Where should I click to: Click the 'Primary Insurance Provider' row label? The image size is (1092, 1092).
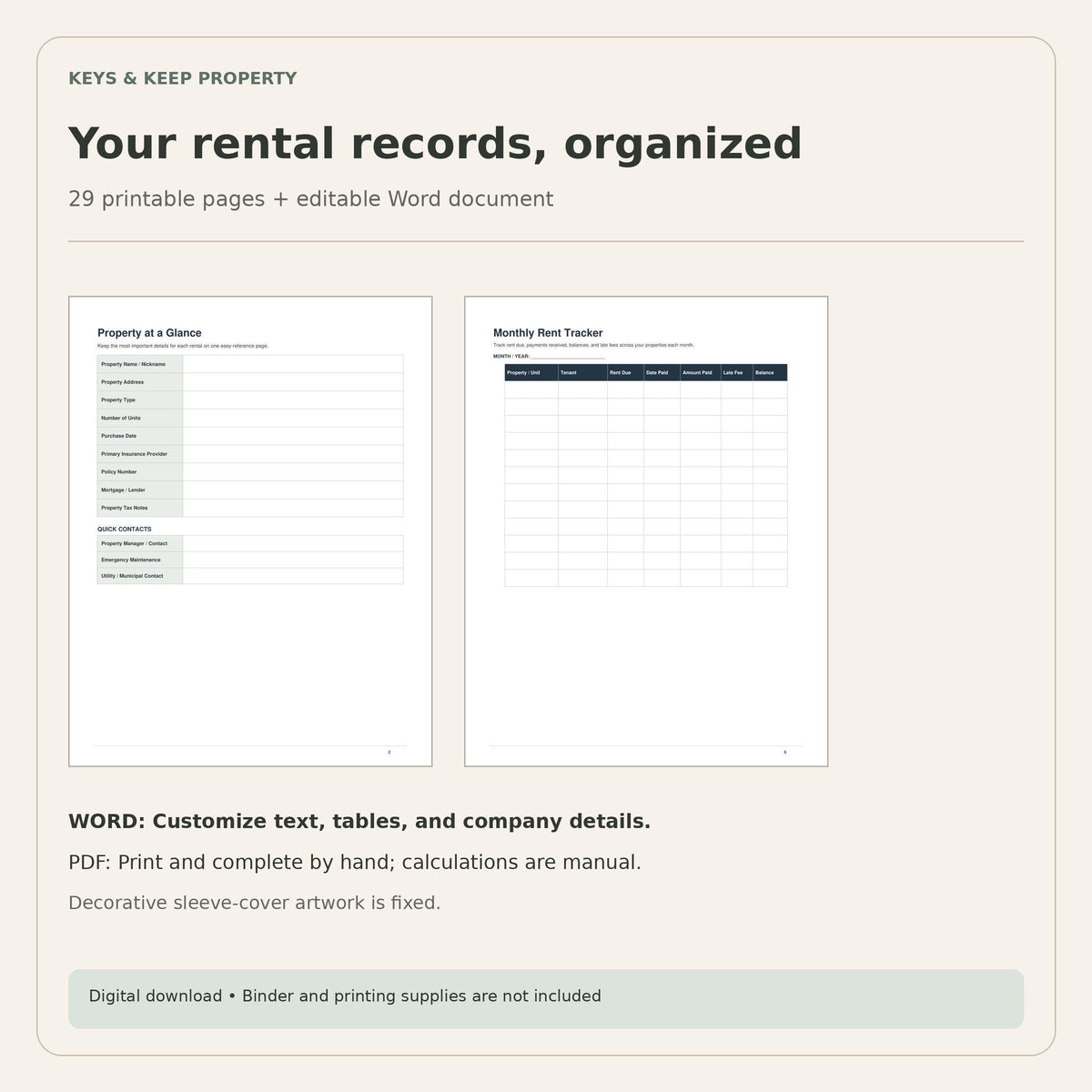coord(140,454)
